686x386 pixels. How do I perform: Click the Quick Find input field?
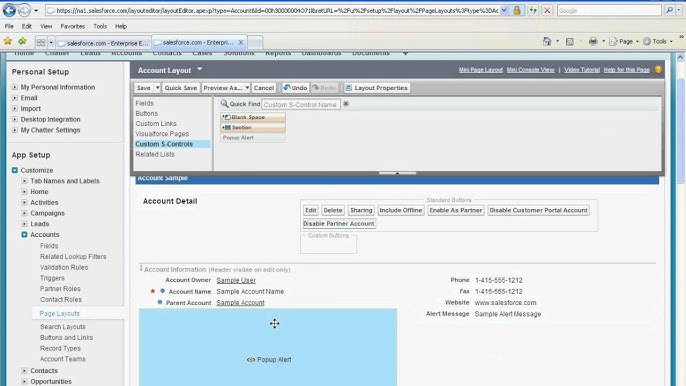[x=301, y=105]
